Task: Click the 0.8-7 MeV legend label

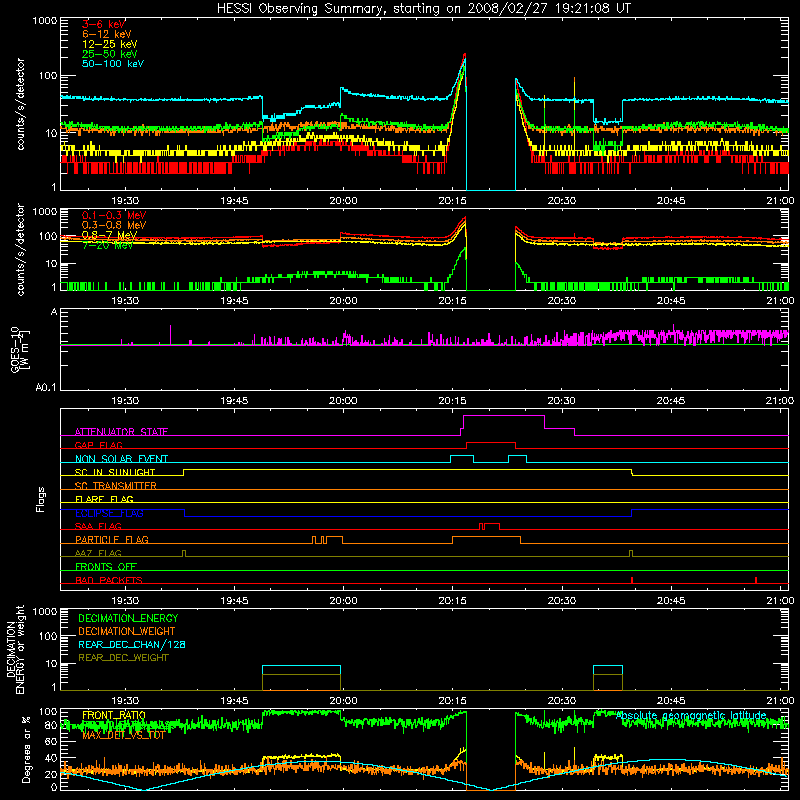Action: coord(109,235)
